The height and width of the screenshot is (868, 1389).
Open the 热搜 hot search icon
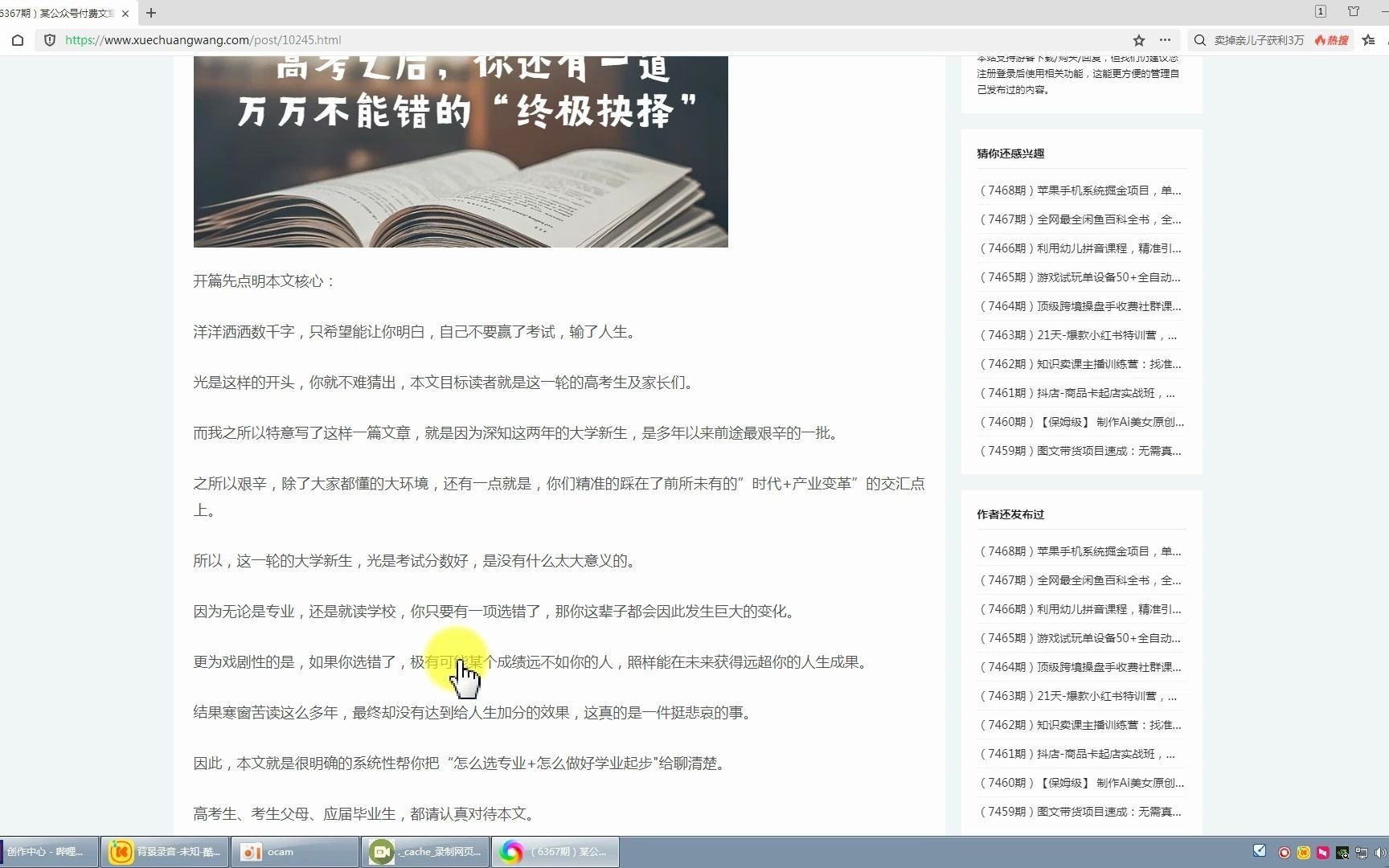[1330, 39]
